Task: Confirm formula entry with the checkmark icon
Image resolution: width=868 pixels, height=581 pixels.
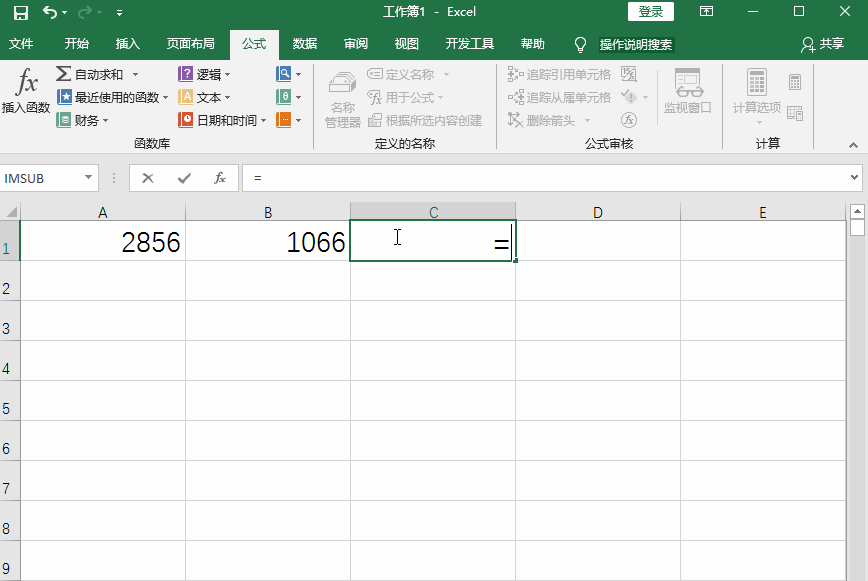Action: 184,179
